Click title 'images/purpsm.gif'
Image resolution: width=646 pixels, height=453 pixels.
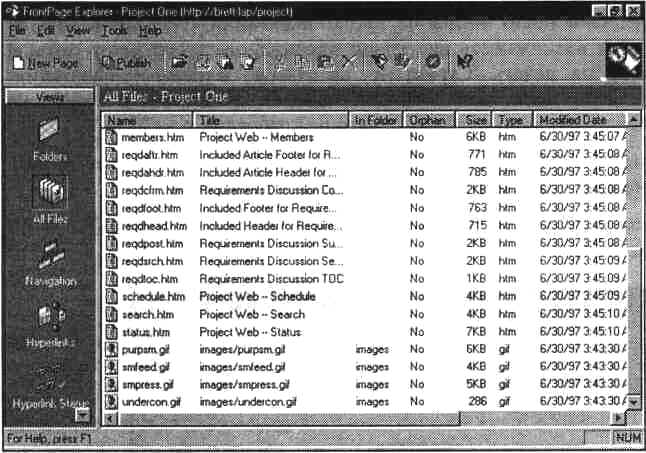click(242, 350)
